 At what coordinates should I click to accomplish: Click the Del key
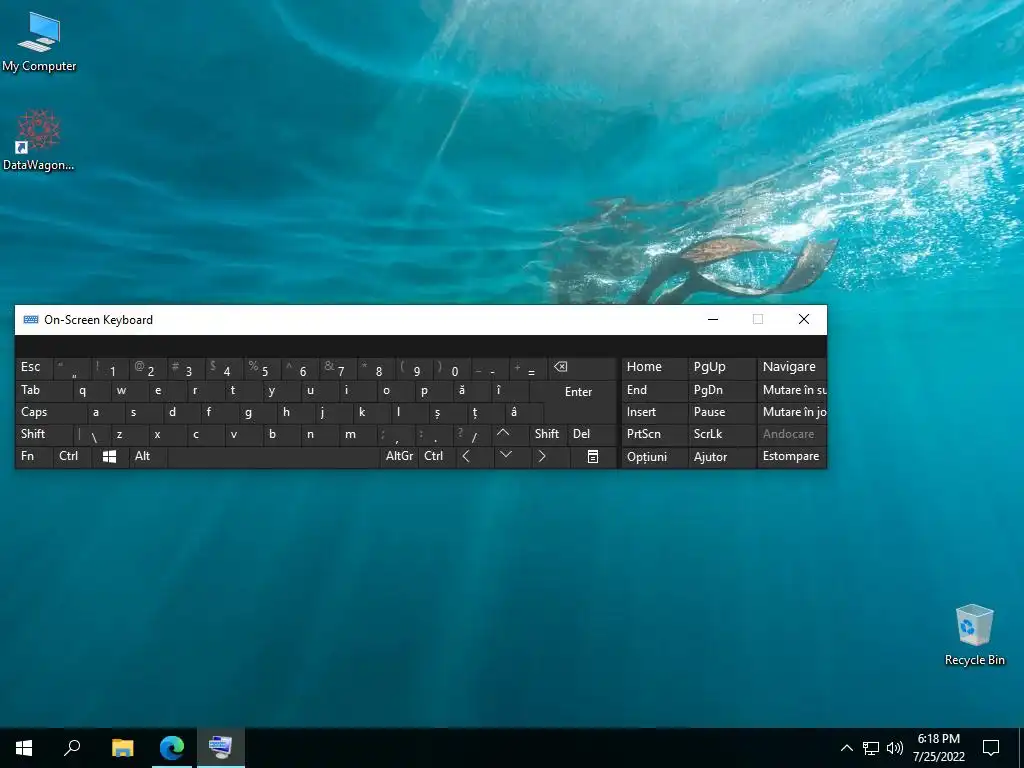592,434
